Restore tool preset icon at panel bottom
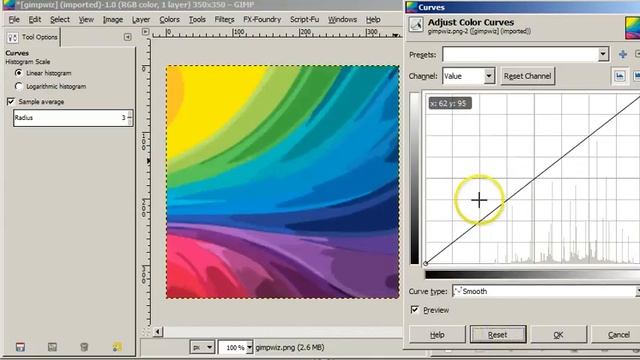Screen dimensions: 640x360 [52, 347]
